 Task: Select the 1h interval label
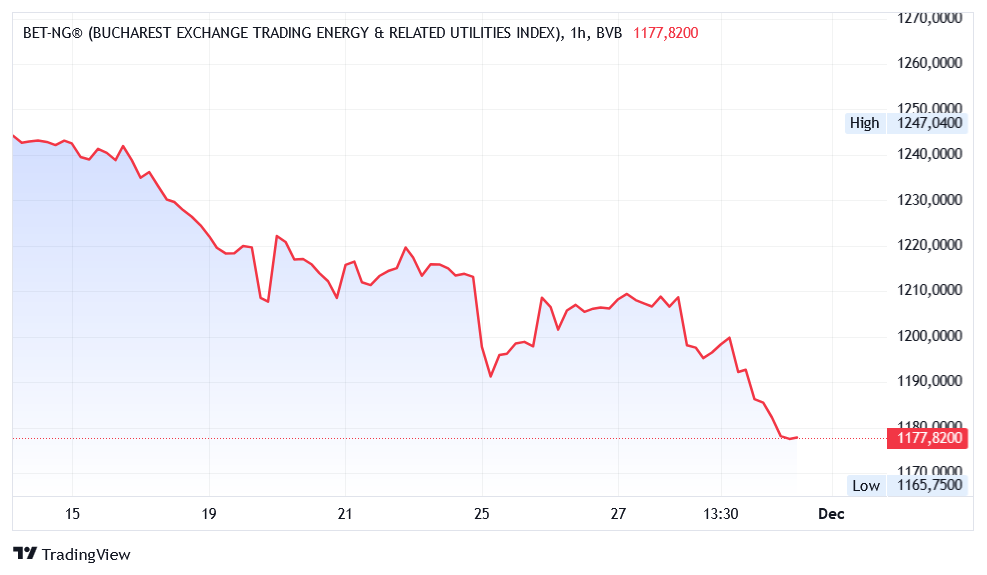point(577,33)
